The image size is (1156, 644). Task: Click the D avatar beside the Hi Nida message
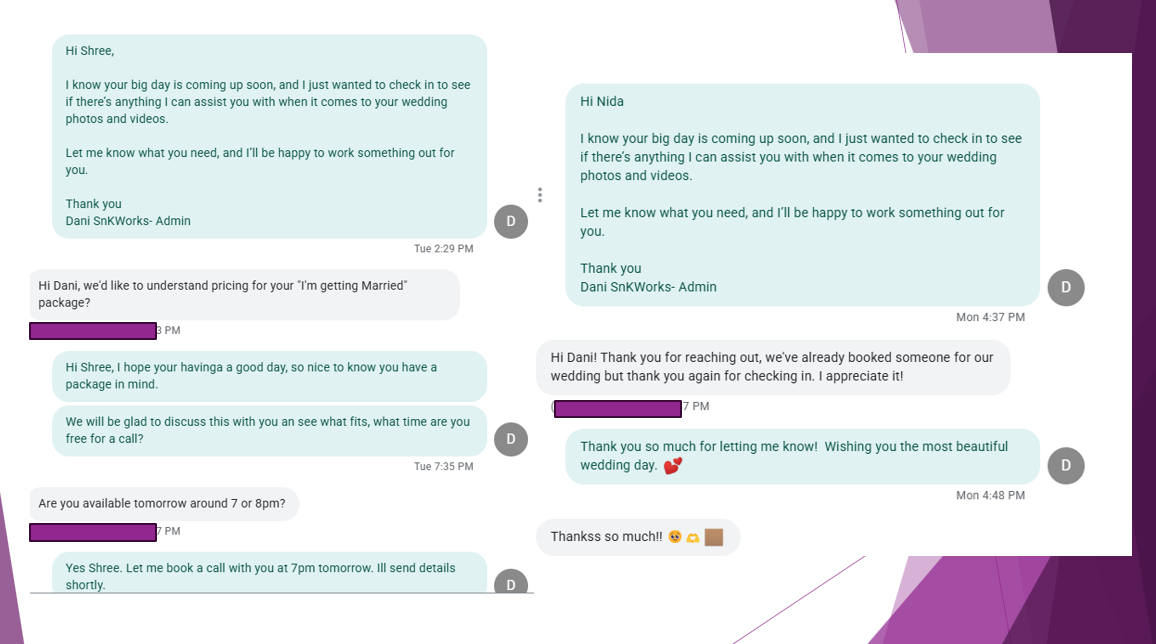[x=1066, y=287]
